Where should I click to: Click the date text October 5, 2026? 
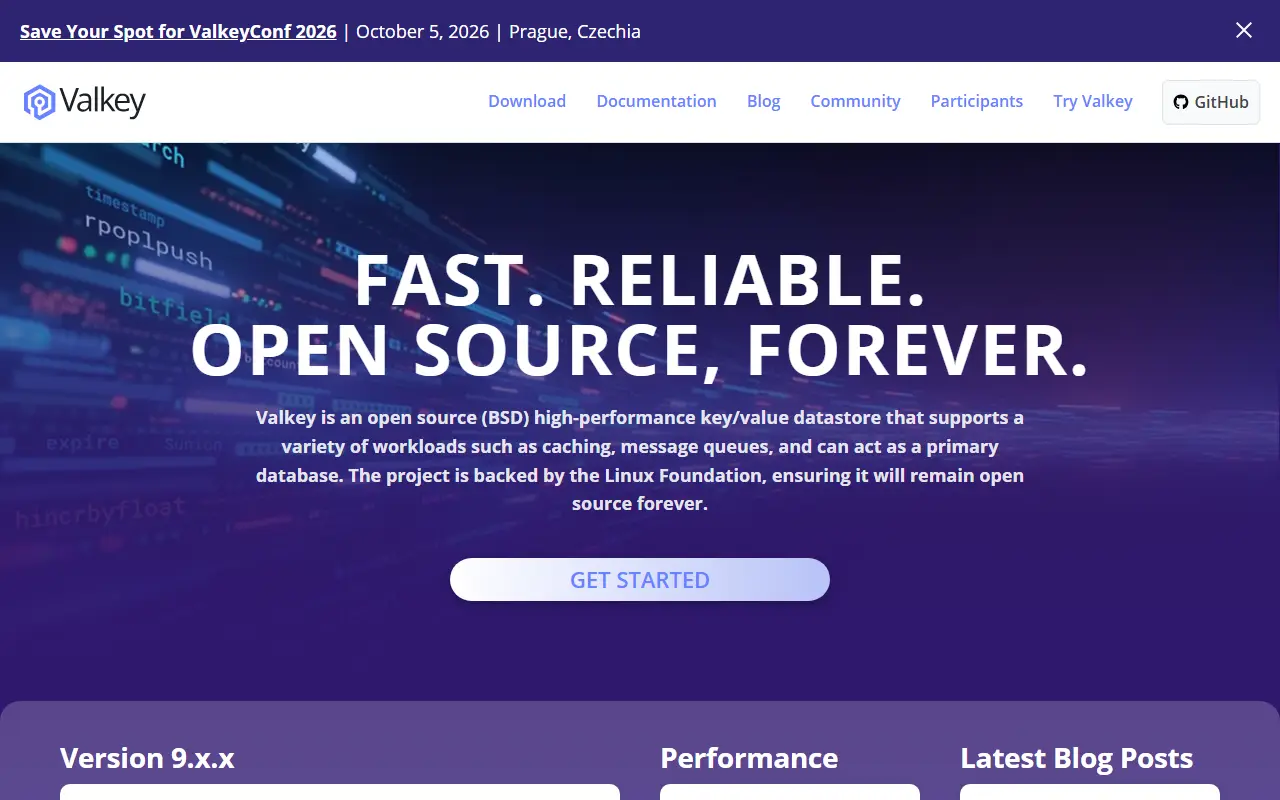click(x=423, y=31)
